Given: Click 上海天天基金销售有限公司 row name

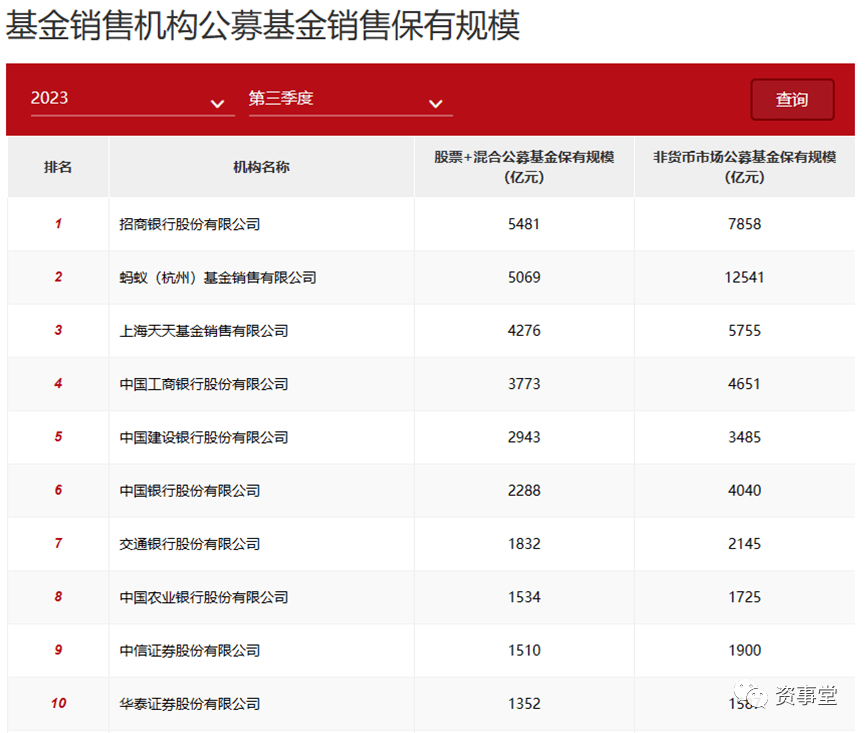Looking at the screenshot, I should tap(204, 330).
